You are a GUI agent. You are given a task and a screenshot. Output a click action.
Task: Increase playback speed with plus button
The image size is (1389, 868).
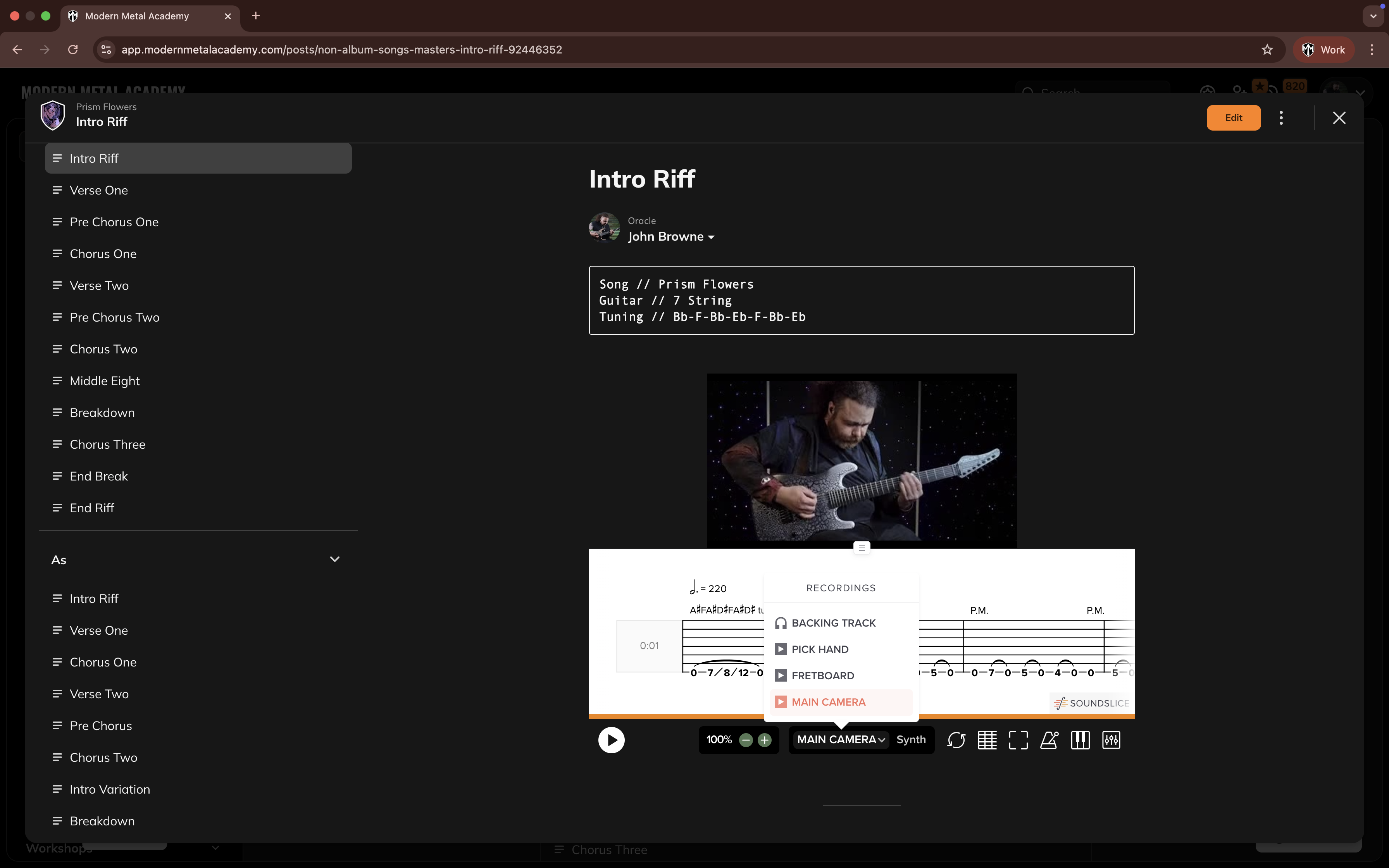point(765,740)
